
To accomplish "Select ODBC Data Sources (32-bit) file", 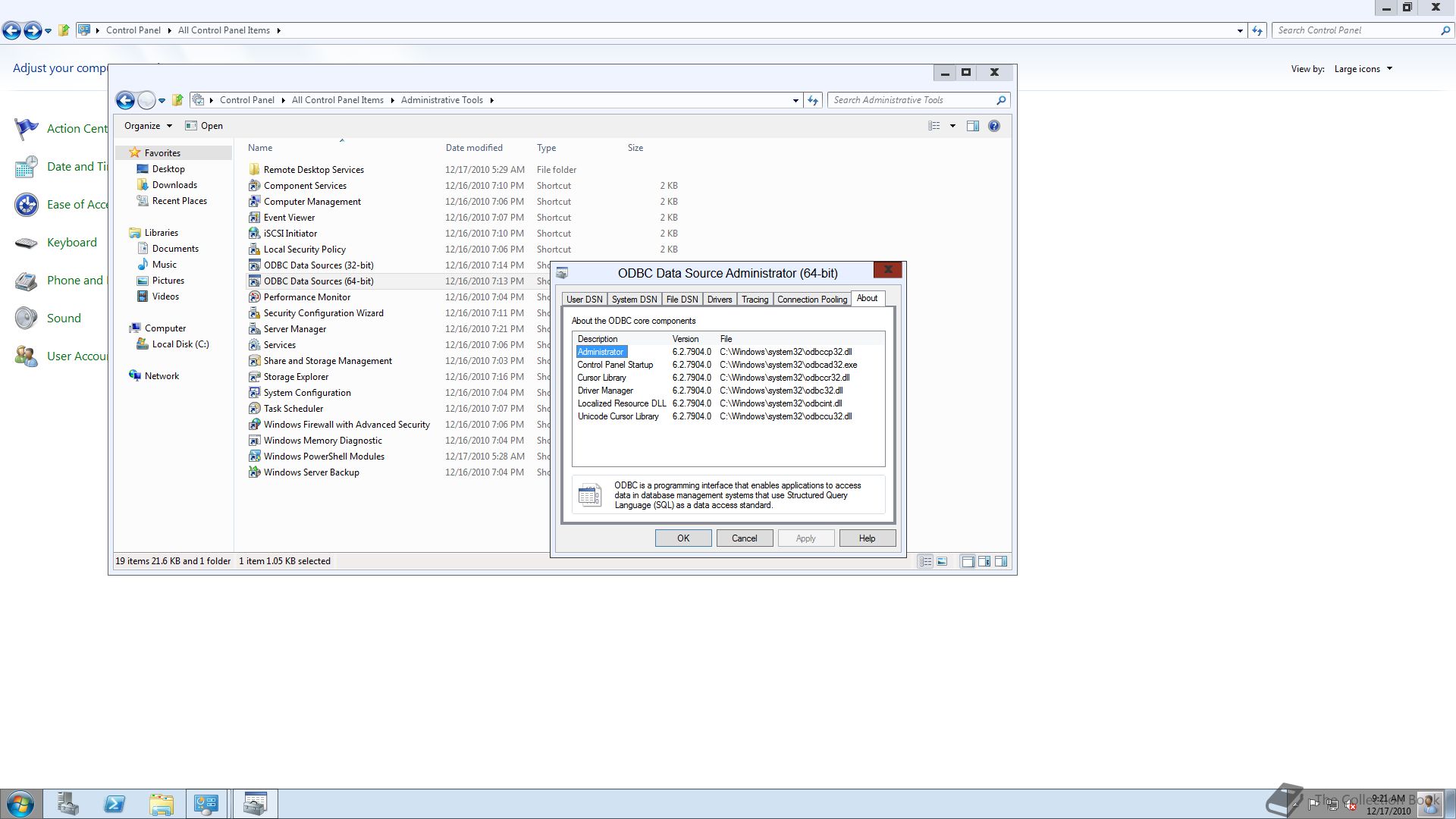I will pos(318,265).
